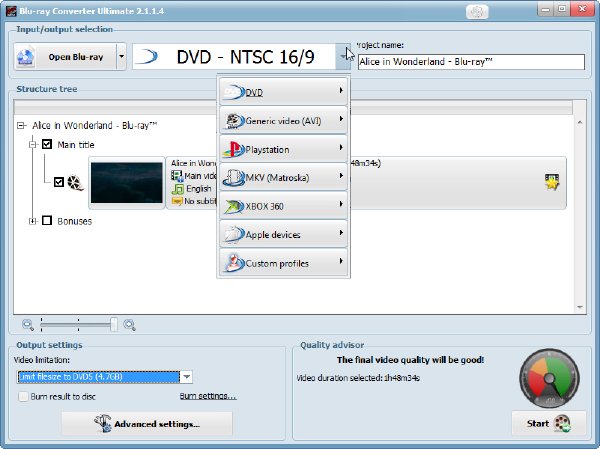Select the Bonuses tree label

click(x=75, y=221)
